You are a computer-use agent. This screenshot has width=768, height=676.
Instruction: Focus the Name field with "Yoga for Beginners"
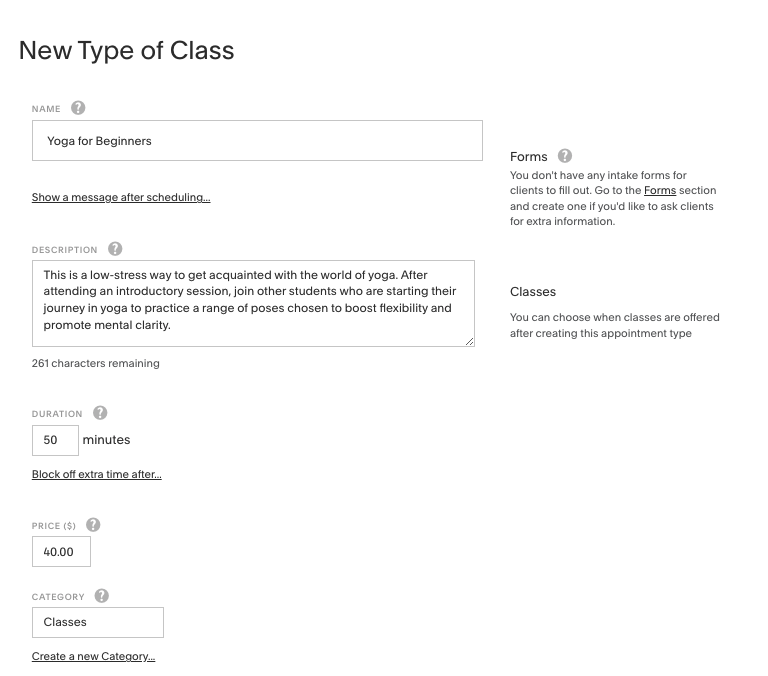click(257, 141)
